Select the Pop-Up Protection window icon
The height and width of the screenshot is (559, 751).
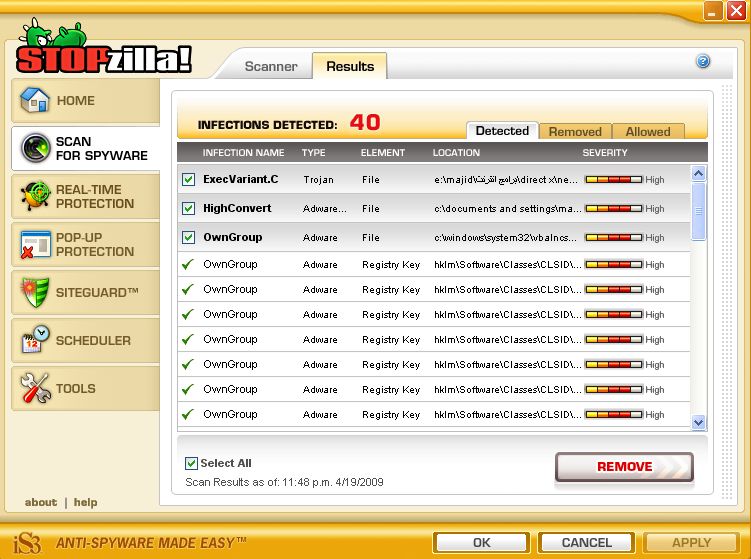[x=35, y=244]
